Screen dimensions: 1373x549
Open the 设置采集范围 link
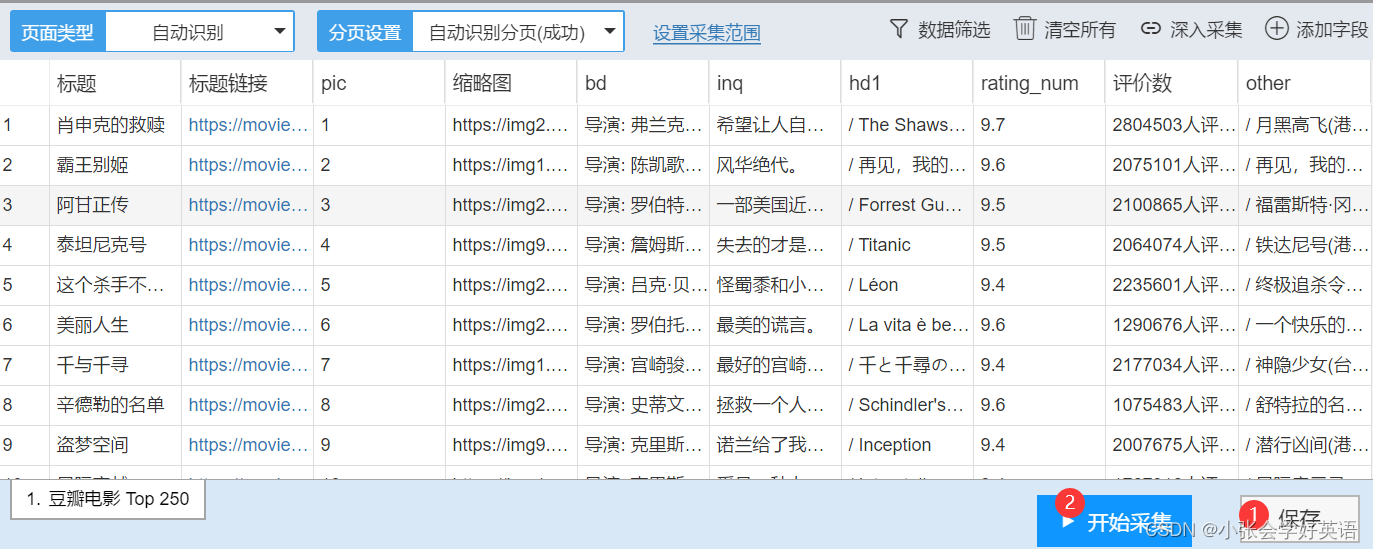[x=707, y=33]
